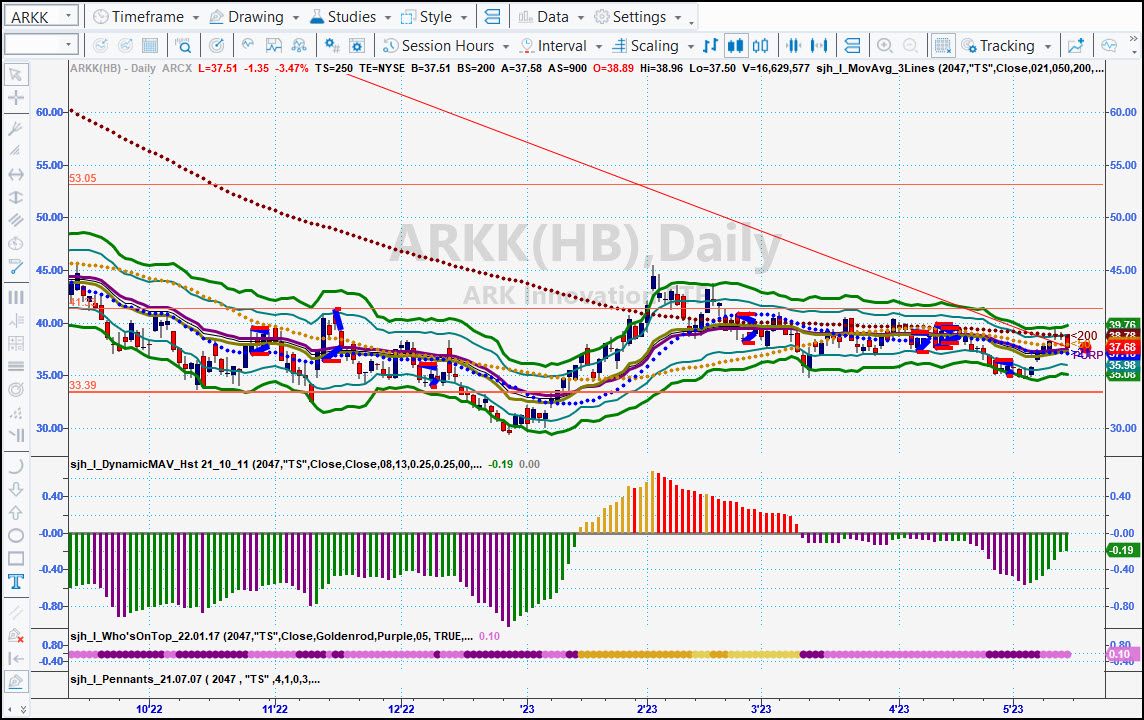Image resolution: width=1144 pixels, height=720 pixels.
Task: Click the <200 moving average label
Action: pyautogui.click(x=1084, y=336)
